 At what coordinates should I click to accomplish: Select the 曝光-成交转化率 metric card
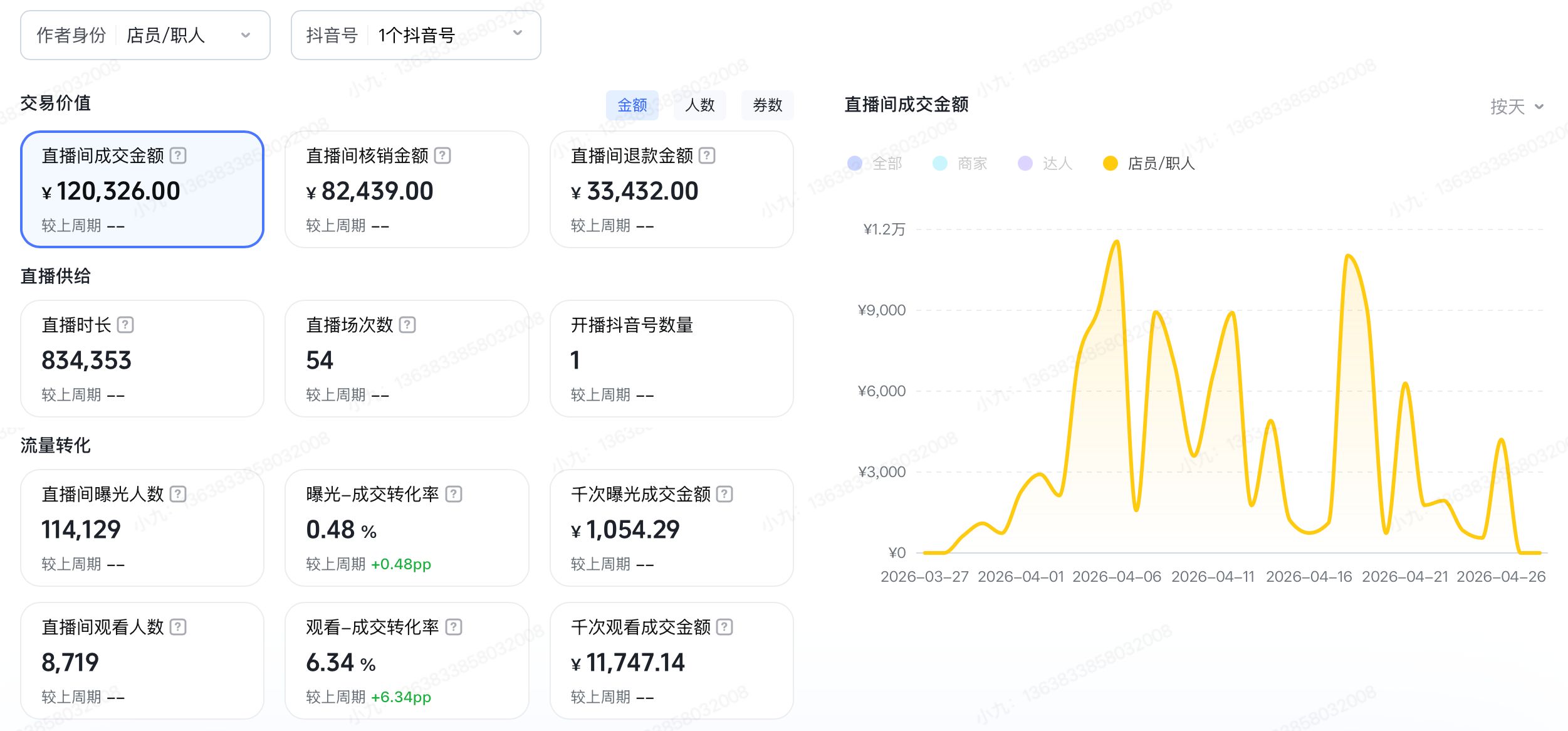[407, 528]
